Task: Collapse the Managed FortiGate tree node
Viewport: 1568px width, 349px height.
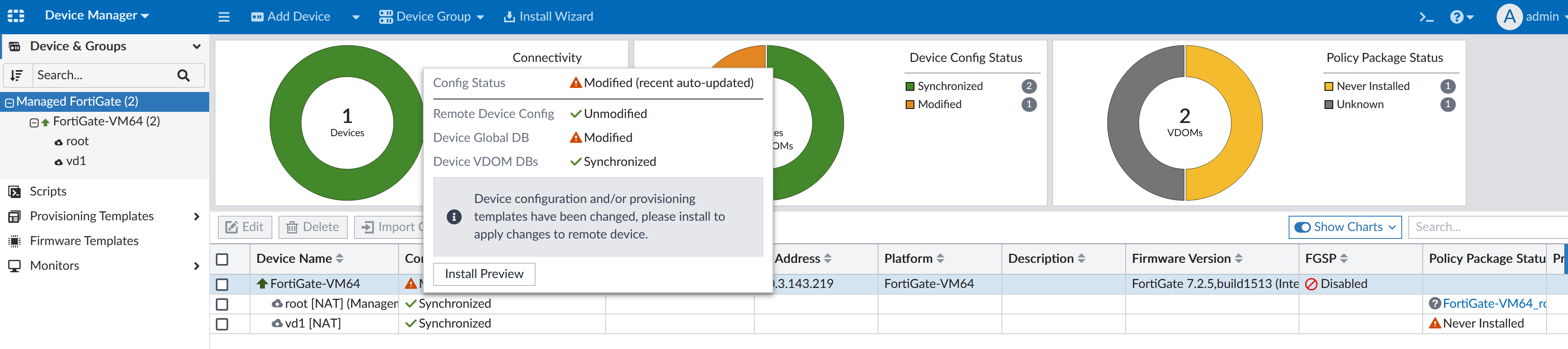Action: click(x=10, y=102)
